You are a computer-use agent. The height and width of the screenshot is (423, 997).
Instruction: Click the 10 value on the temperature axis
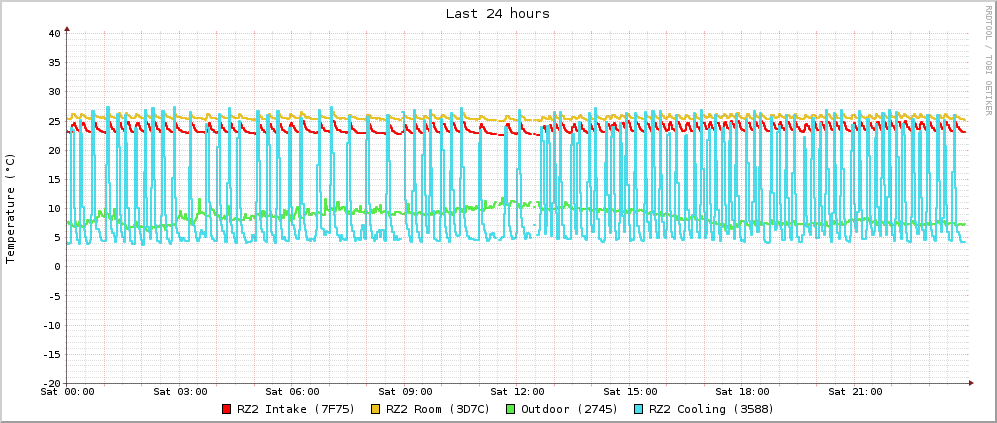pyautogui.click(x=54, y=209)
